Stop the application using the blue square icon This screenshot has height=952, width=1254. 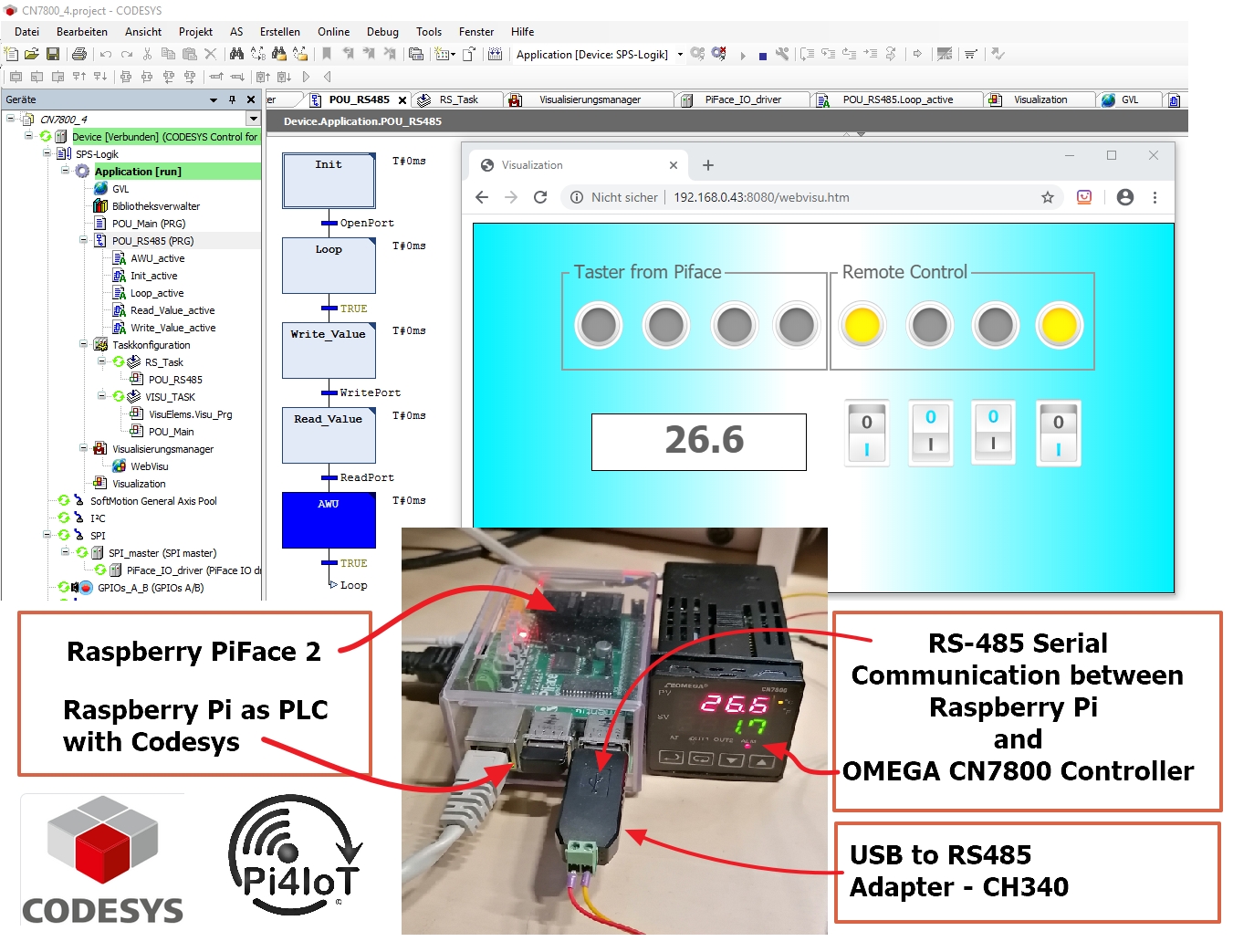click(763, 55)
